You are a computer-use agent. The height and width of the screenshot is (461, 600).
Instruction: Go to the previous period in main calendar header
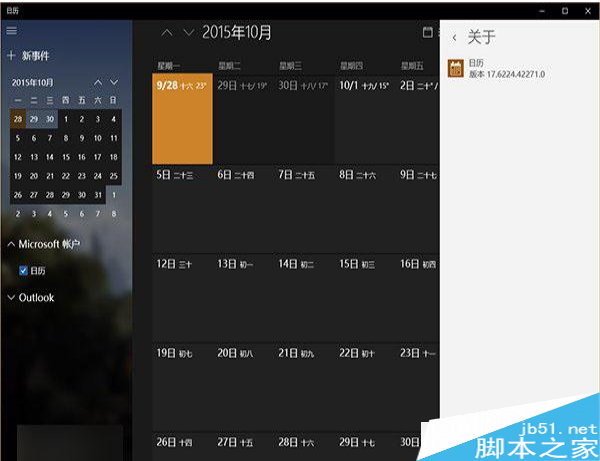point(167,33)
